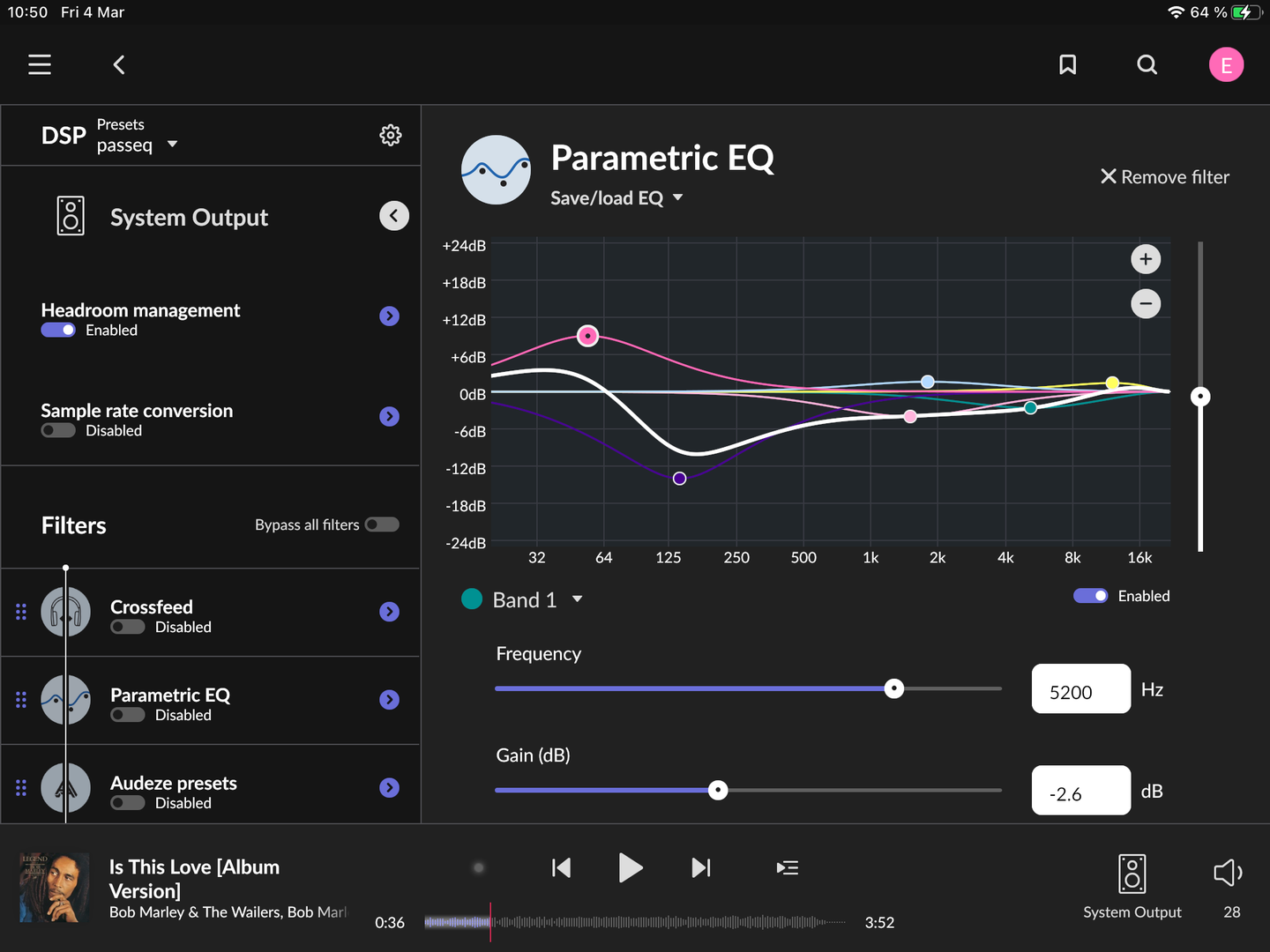Toggle Sample rate conversion switch
Image resolution: width=1270 pixels, height=952 pixels.
(x=58, y=430)
